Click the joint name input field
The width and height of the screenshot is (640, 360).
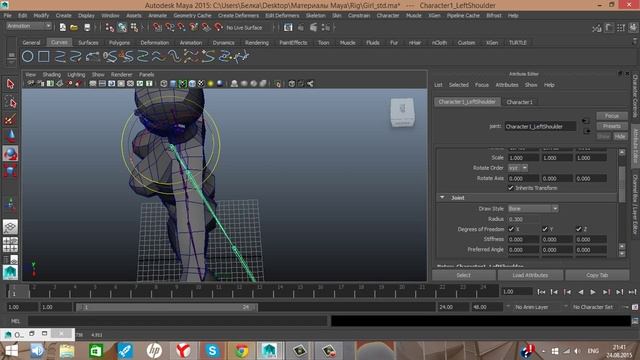540,127
